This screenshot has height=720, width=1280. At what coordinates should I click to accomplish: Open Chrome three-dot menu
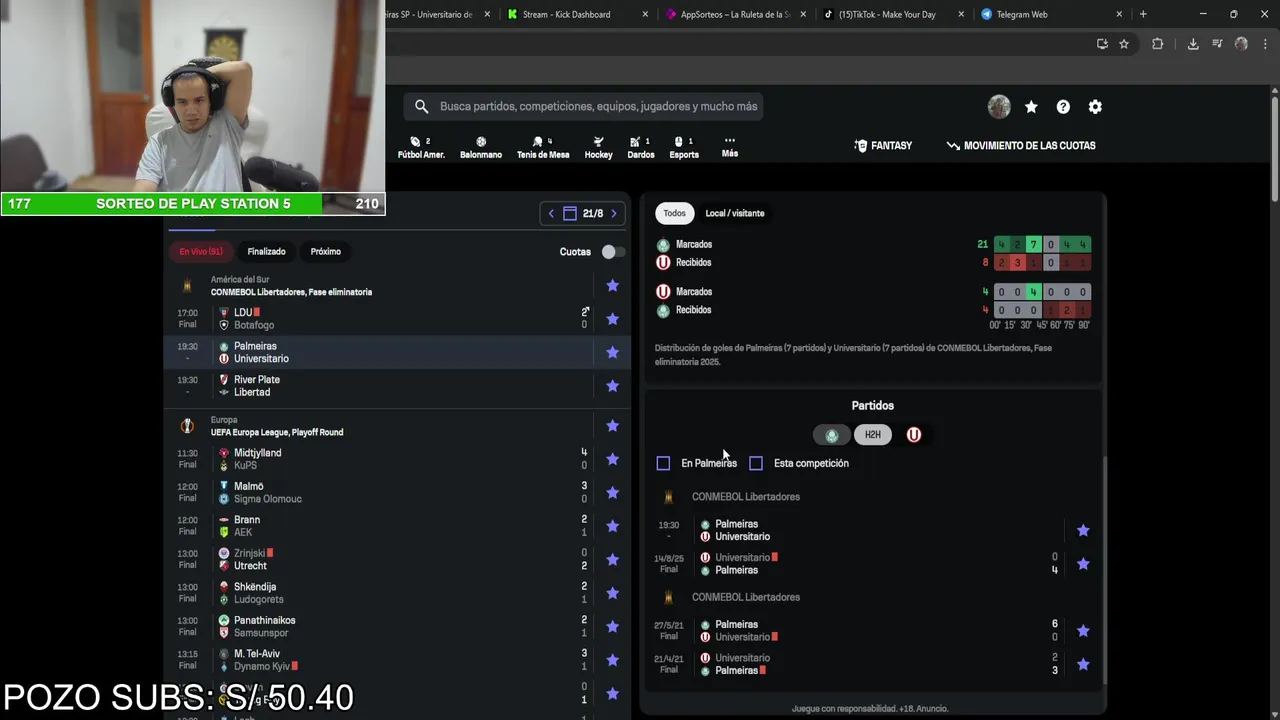click(x=1263, y=44)
